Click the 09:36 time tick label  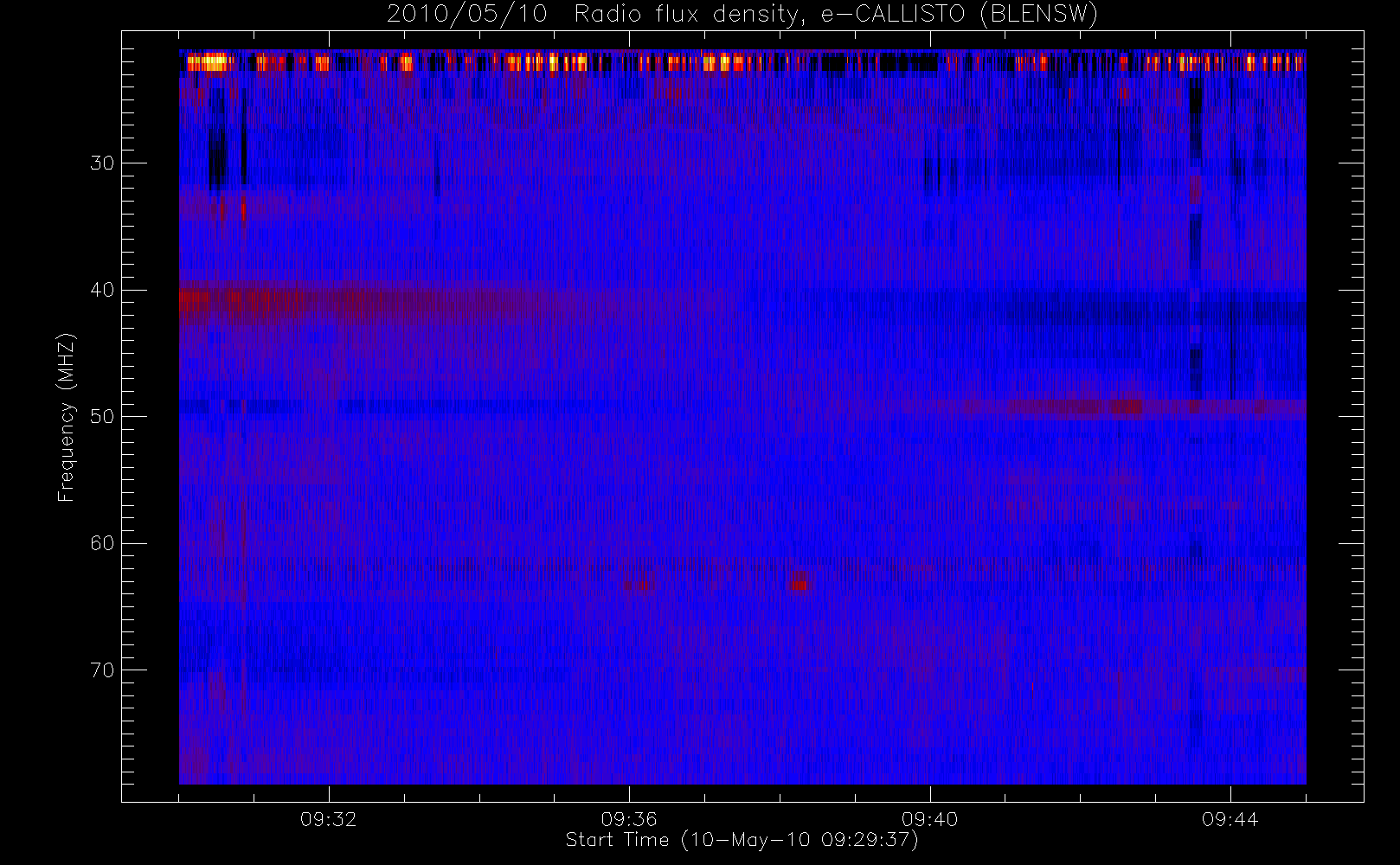[629, 819]
